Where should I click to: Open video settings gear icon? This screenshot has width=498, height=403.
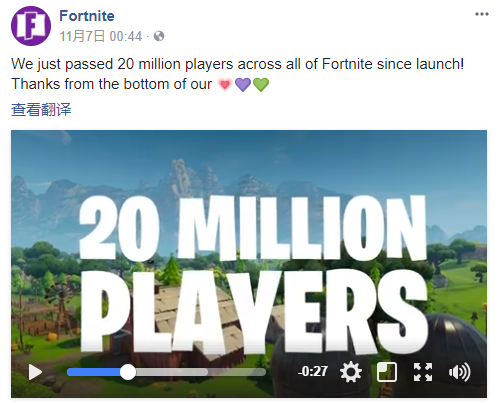351,372
